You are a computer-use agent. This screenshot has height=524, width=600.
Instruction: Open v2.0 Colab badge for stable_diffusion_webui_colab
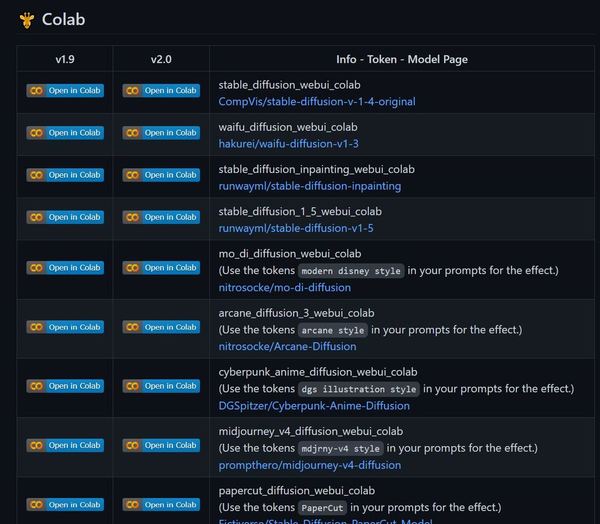click(161, 91)
